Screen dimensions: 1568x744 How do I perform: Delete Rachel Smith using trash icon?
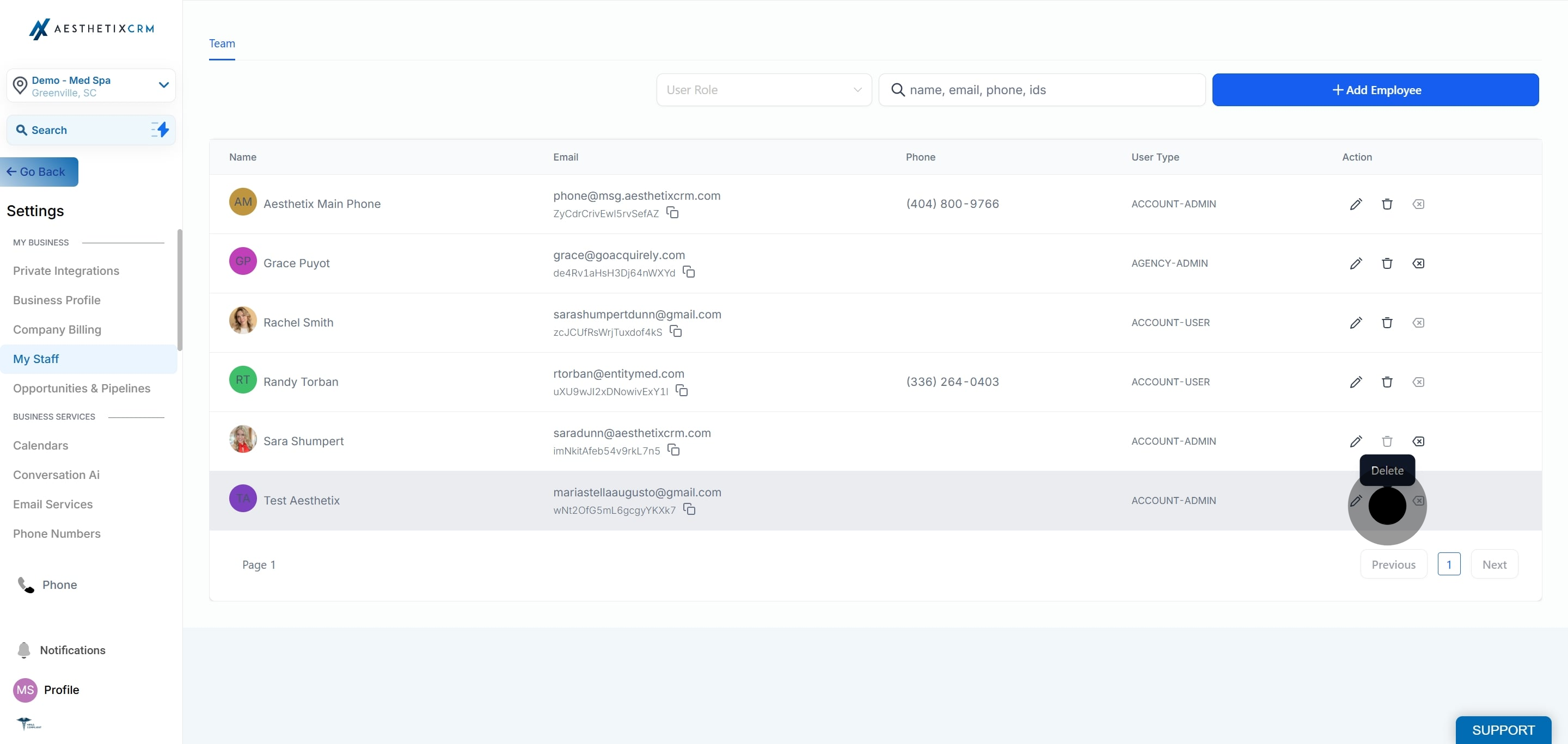point(1387,322)
